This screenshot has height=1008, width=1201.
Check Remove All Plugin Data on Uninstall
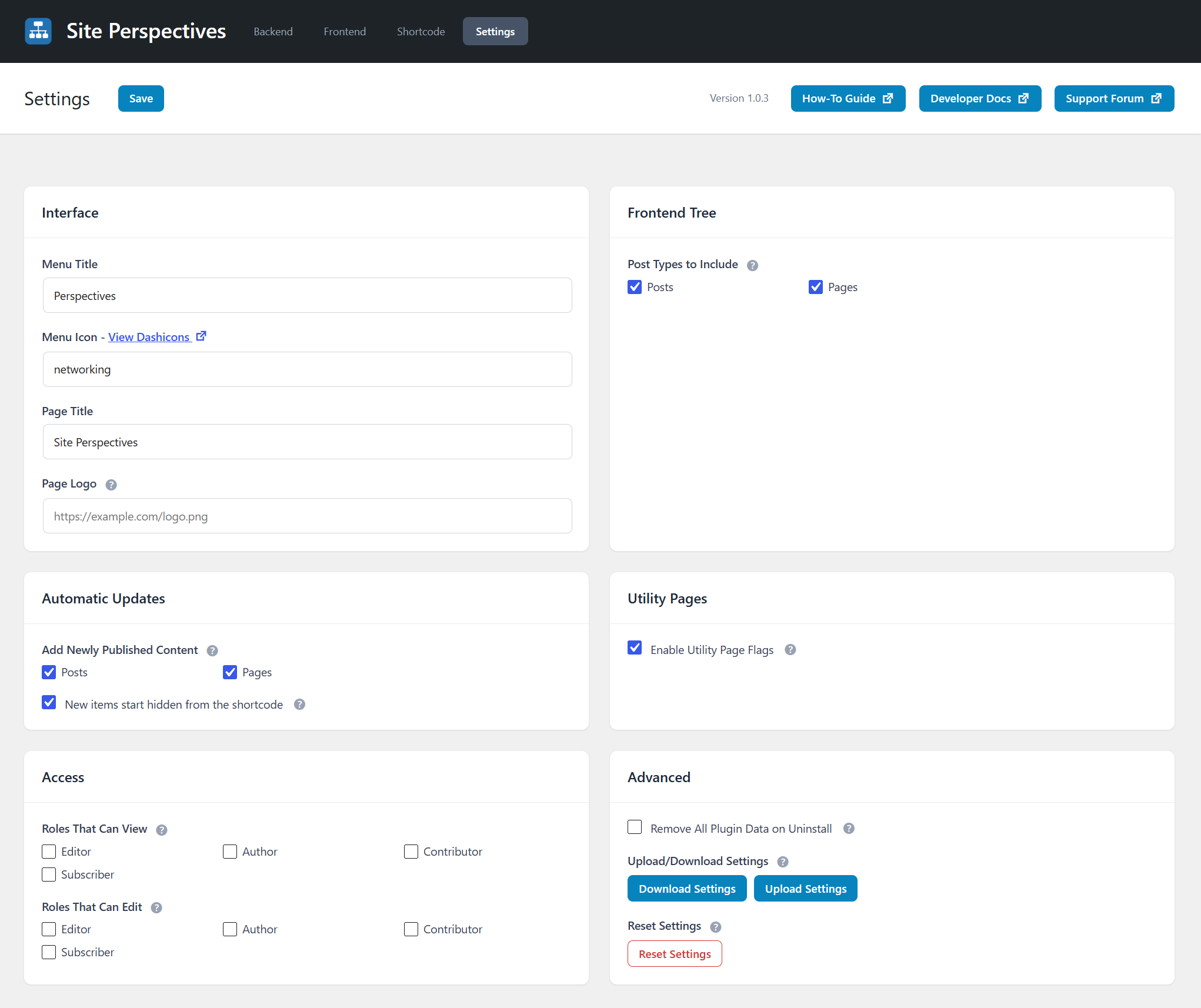(x=635, y=827)
